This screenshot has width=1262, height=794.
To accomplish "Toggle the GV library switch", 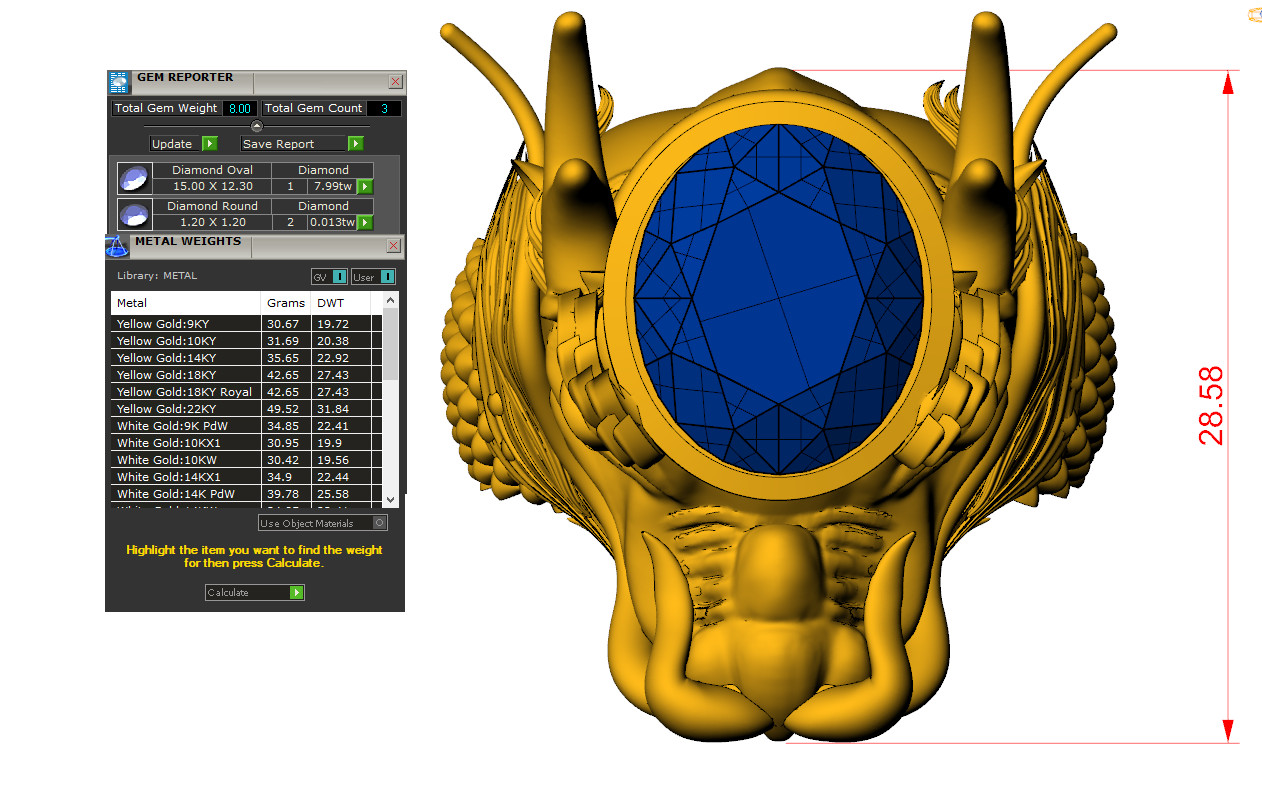I will (x=339, y=277).
